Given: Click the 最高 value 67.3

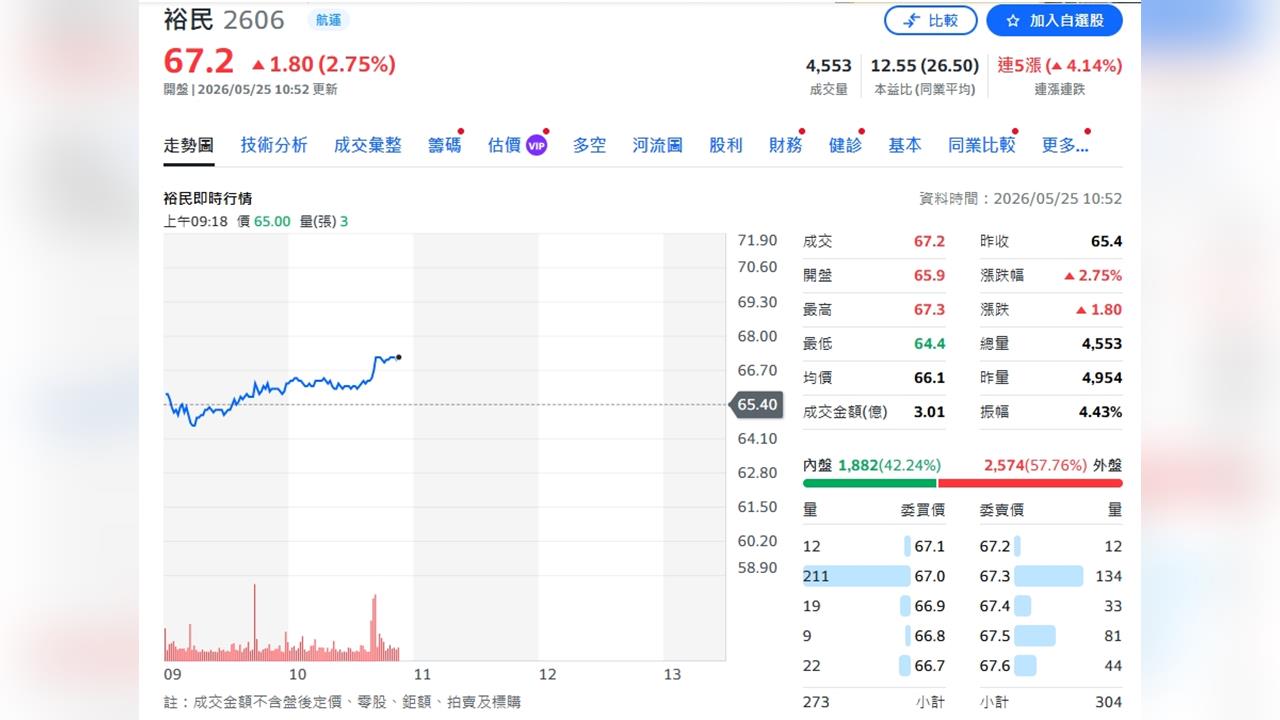Looking at the screenshot, I should 929,310.
